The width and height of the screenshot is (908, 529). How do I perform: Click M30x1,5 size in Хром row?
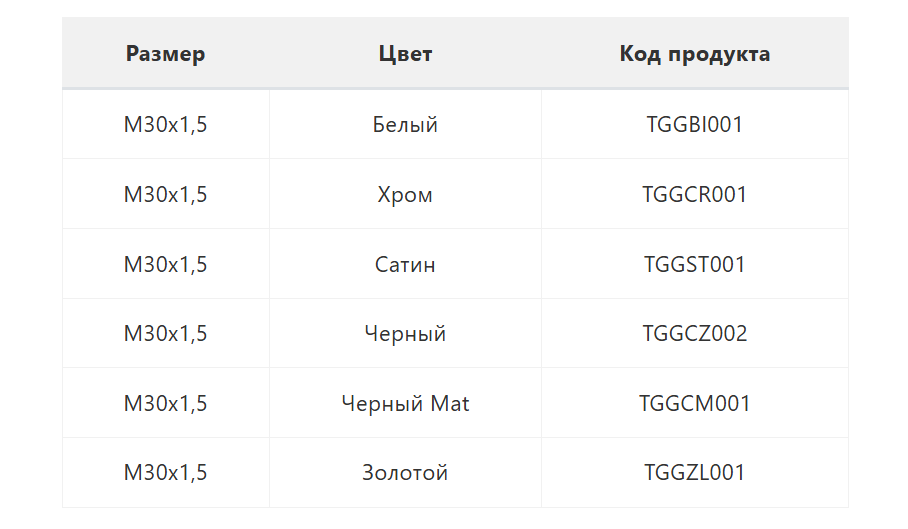166,195
